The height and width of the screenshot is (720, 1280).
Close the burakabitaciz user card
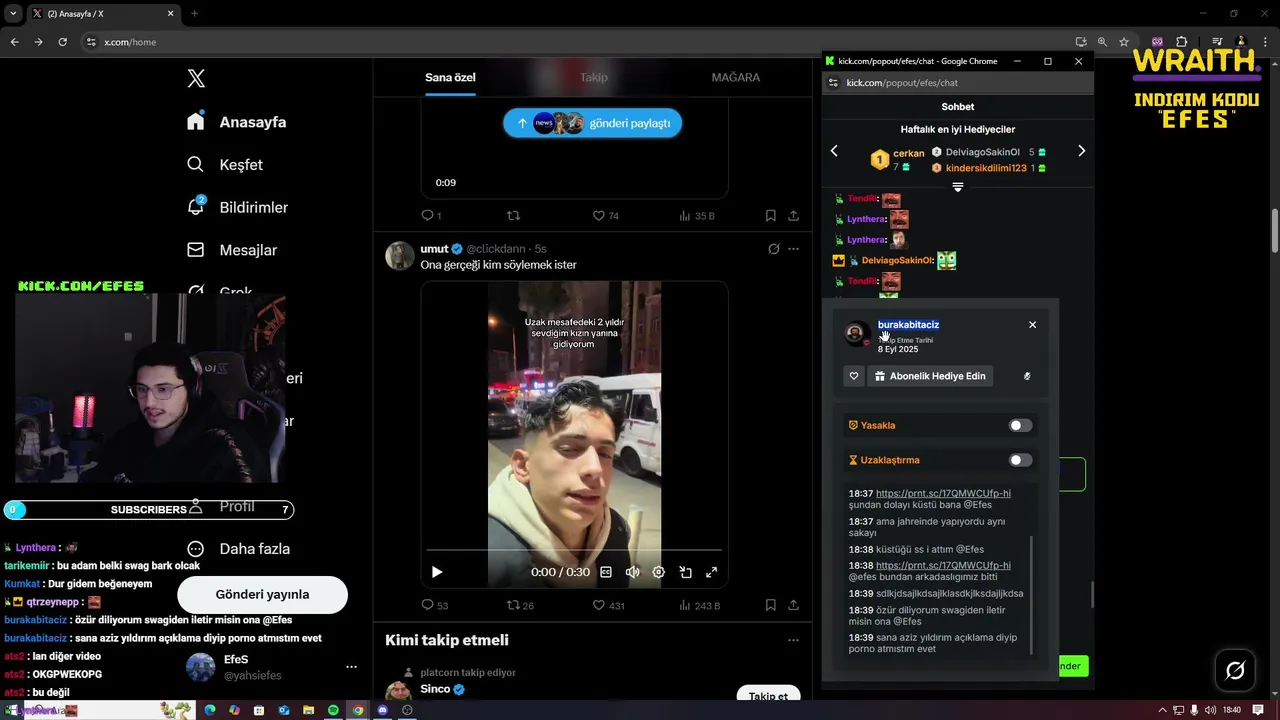click(1032, 325)
